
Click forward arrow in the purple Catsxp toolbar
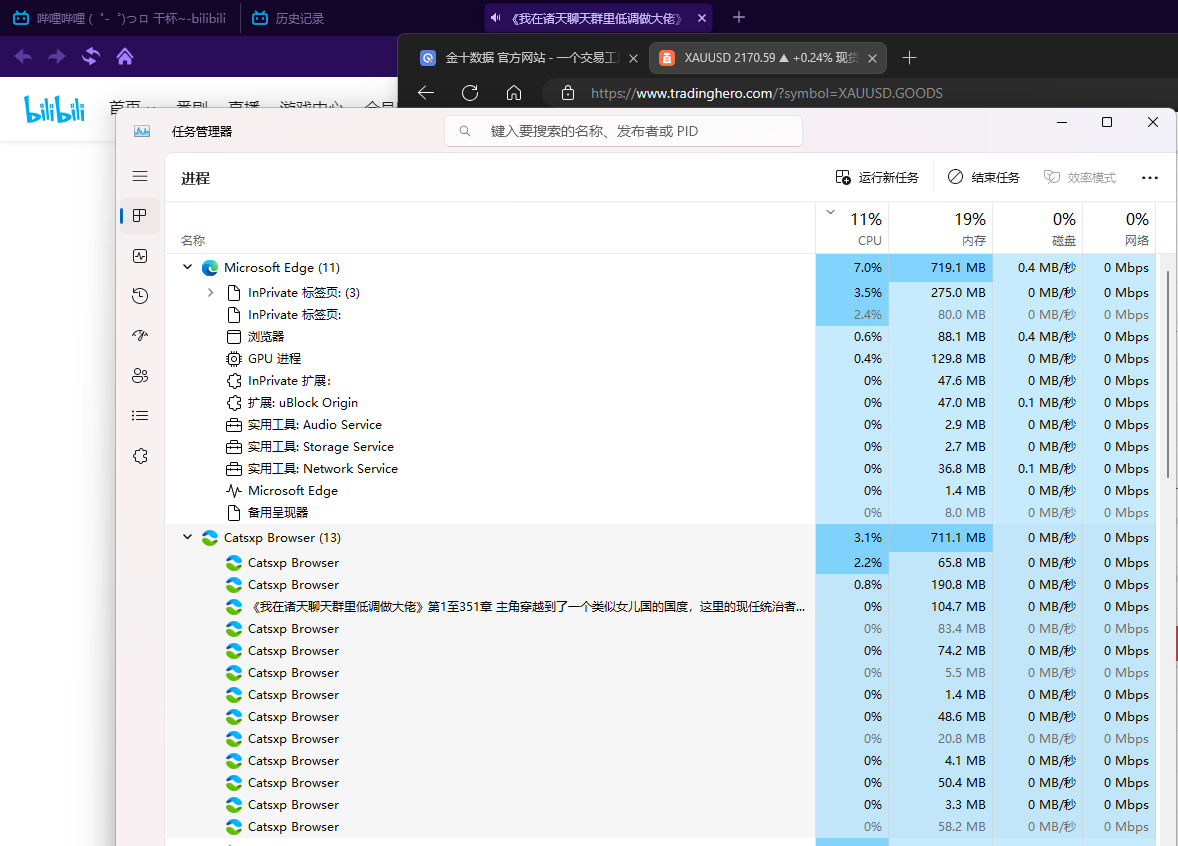point(57,56)
